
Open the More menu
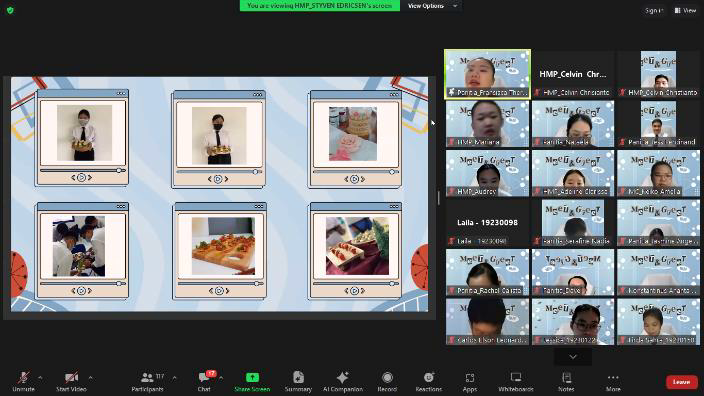tap(613, 382)
